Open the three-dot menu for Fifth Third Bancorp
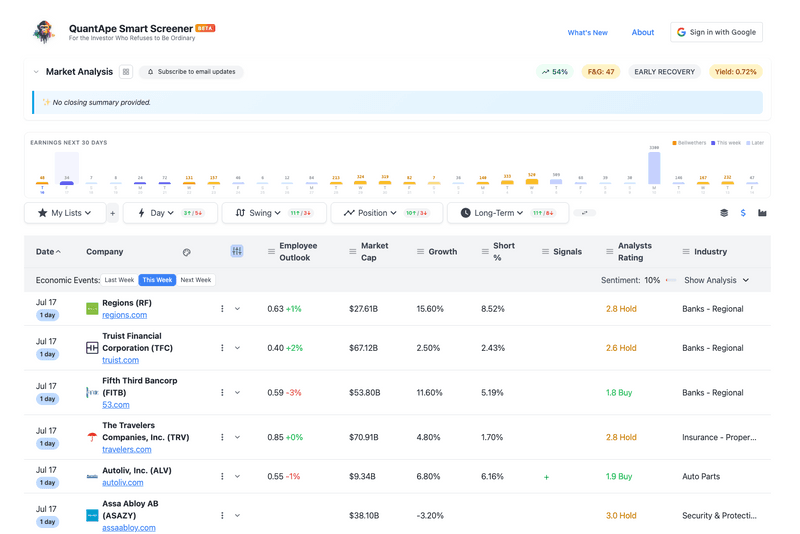800x534 pixels. click(x=222, y=393)
